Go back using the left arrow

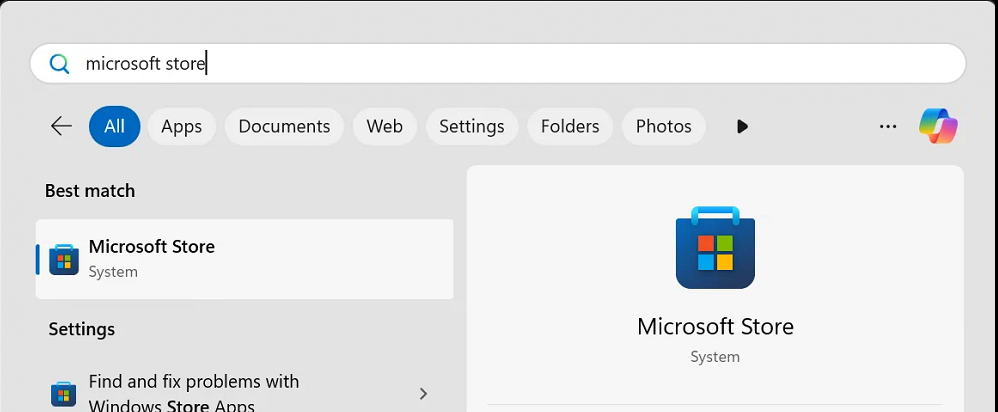[61, 126]
